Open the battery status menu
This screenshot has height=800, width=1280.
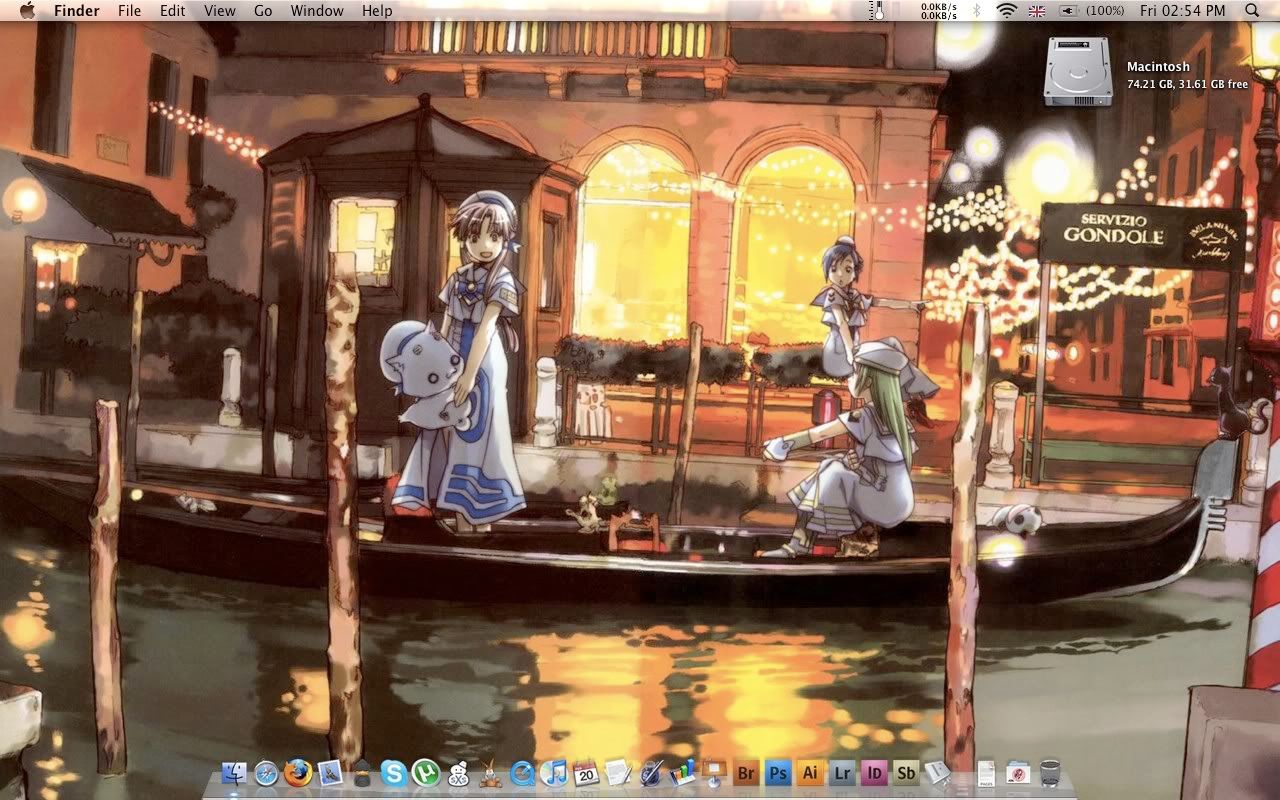point(1092,10)
